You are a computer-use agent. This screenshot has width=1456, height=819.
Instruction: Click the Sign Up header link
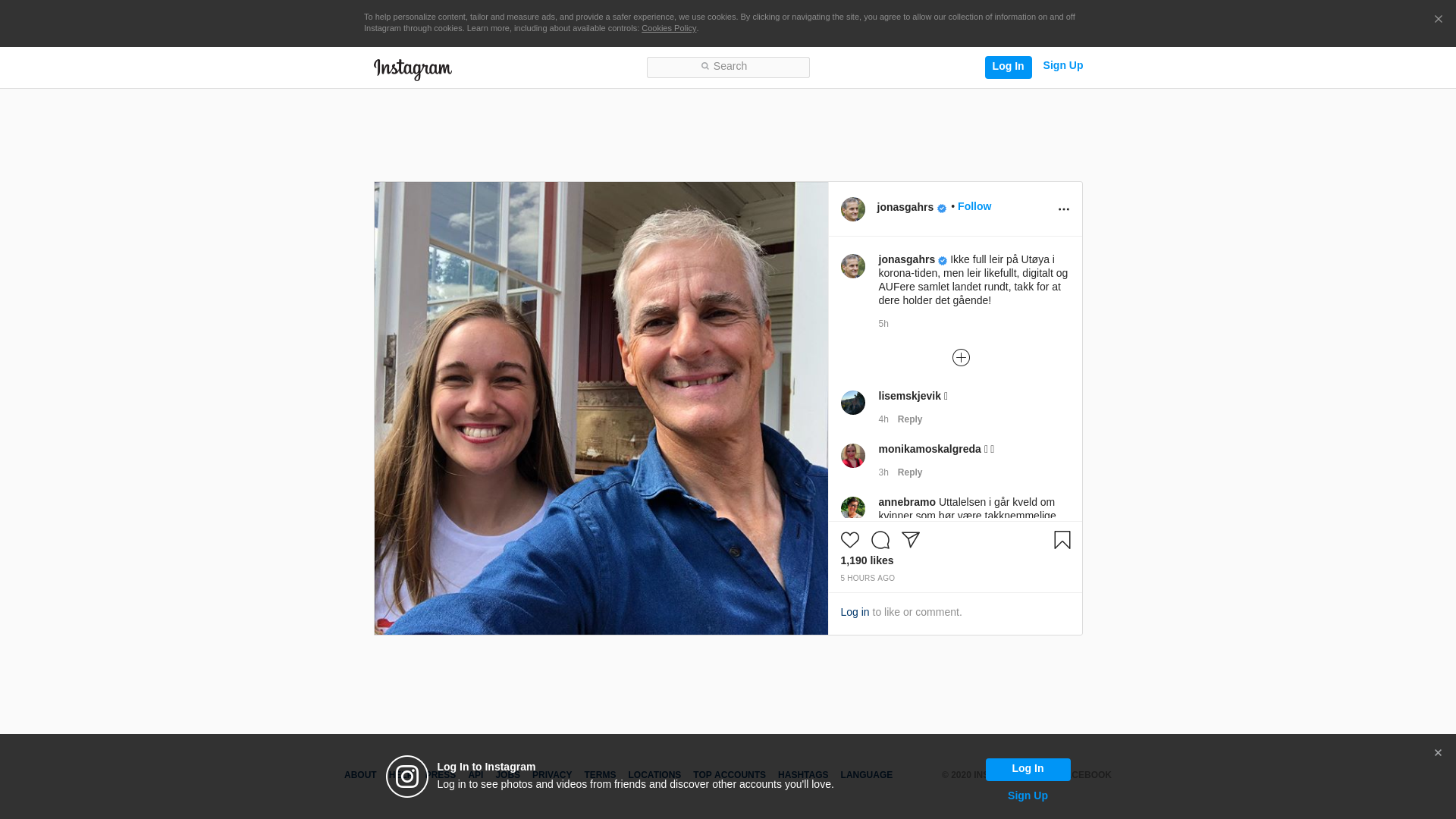point(1062,66)
